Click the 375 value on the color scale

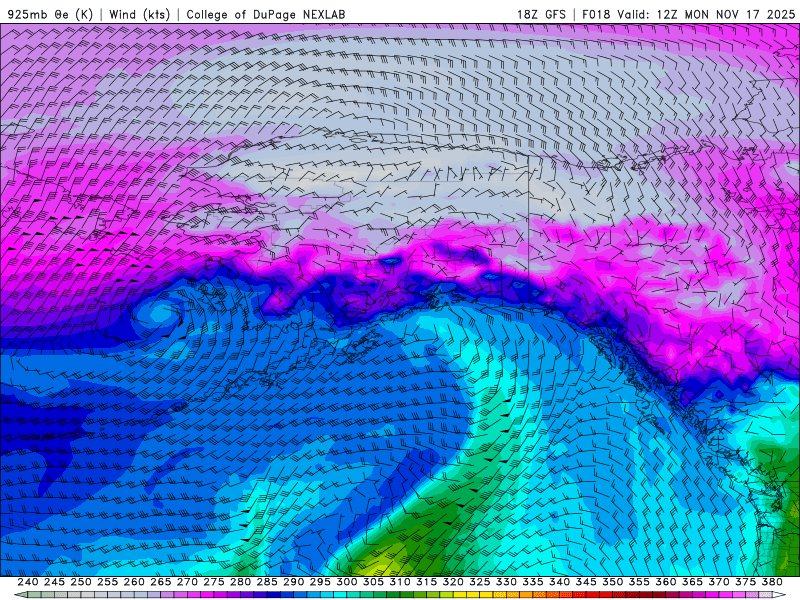[745, 582]
